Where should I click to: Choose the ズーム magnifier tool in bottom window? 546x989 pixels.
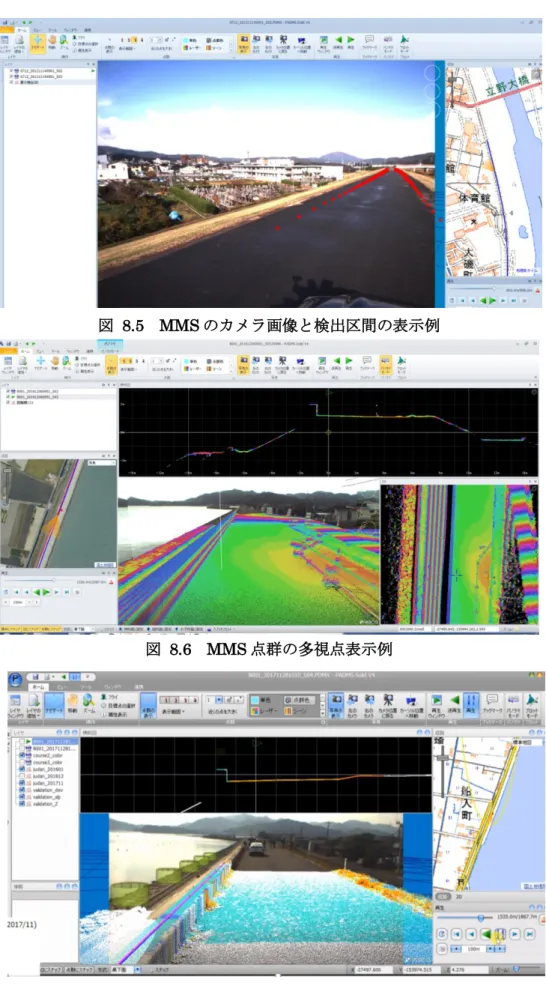pos(89,706)
